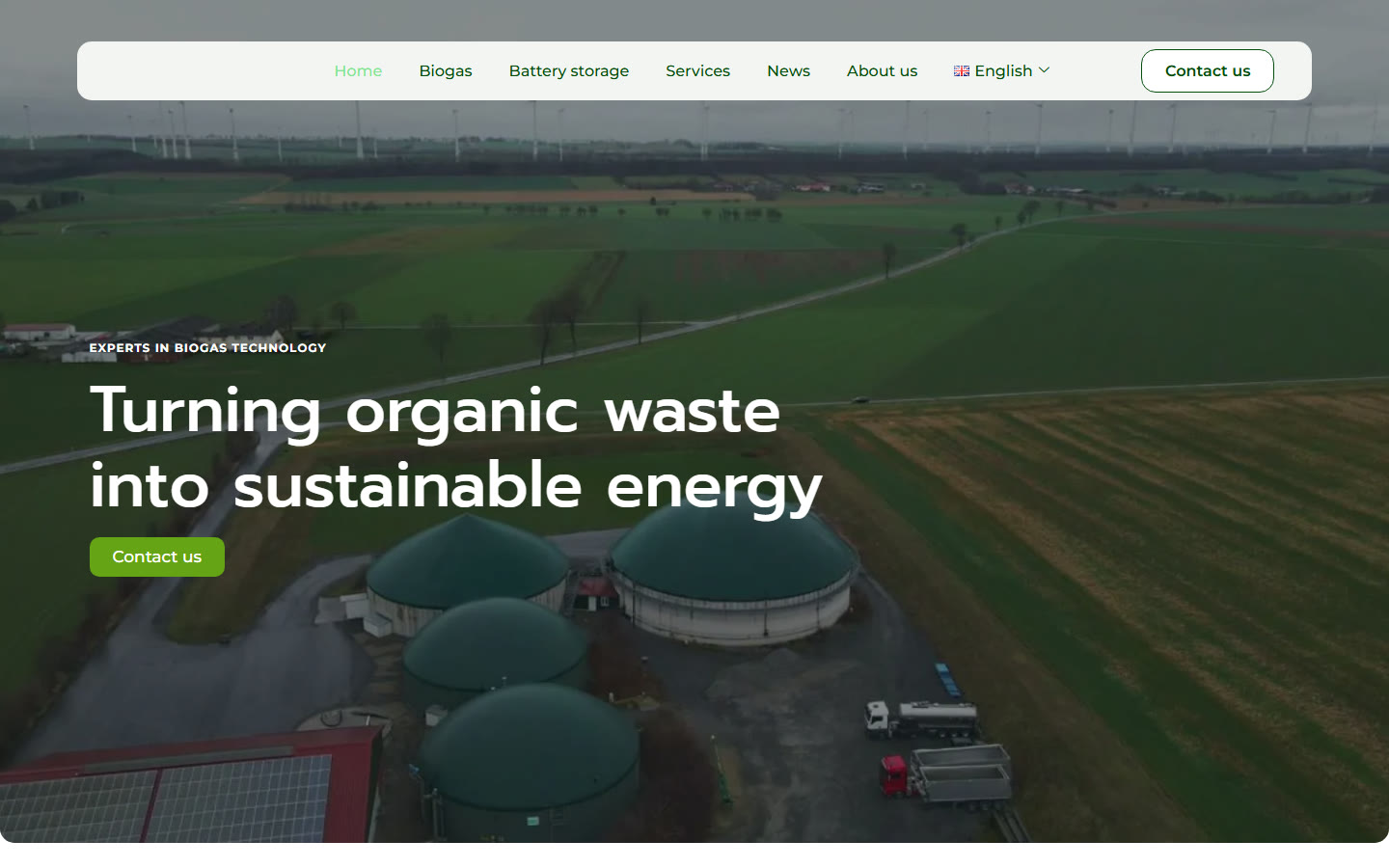Screen dimensions: 1389x868
Task: Click the green Contact us hero button
Action: [157, 556]
